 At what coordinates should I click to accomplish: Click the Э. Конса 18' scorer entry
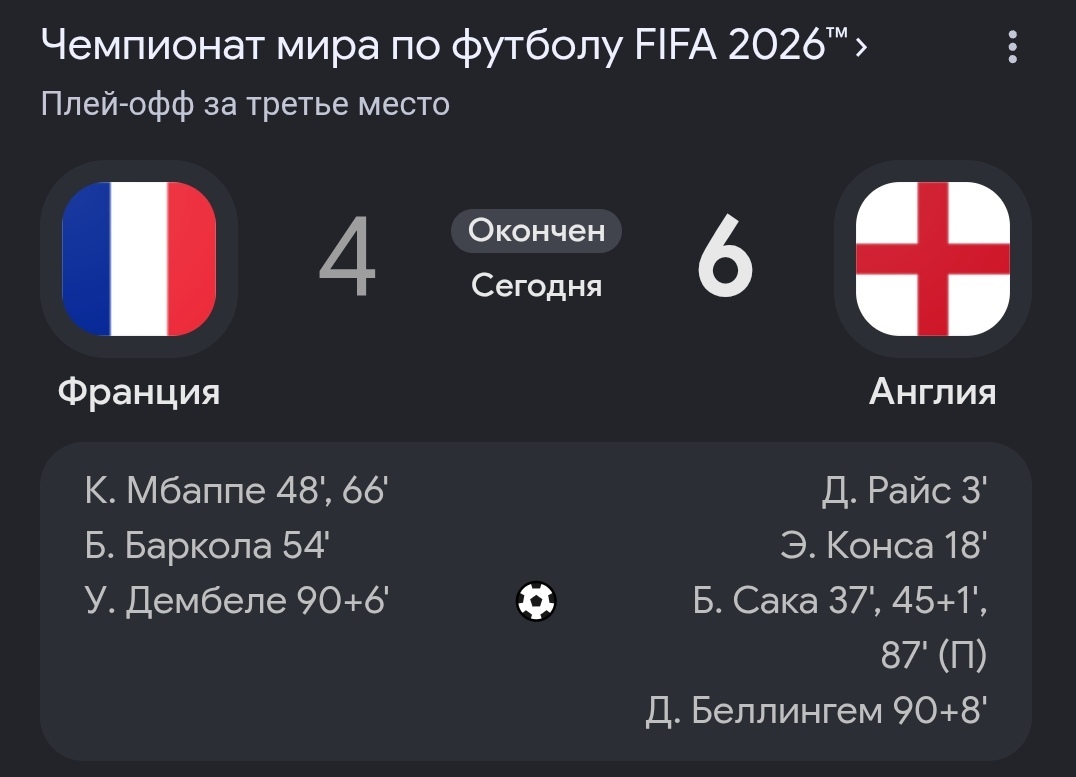pos(884,546)
